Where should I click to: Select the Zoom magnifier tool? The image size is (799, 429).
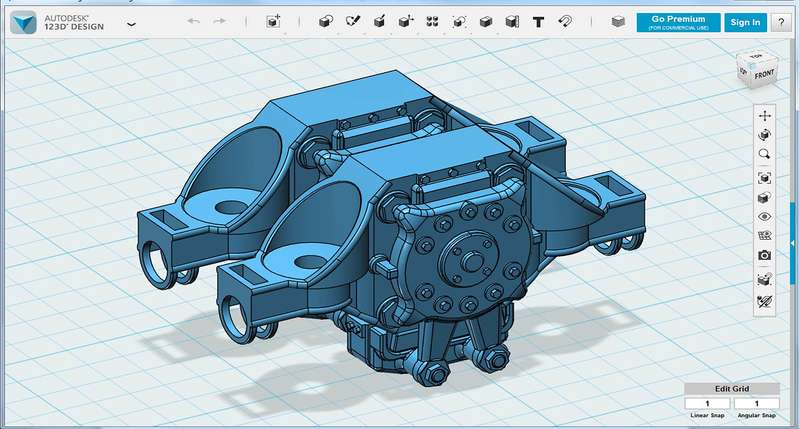point(765,154)
